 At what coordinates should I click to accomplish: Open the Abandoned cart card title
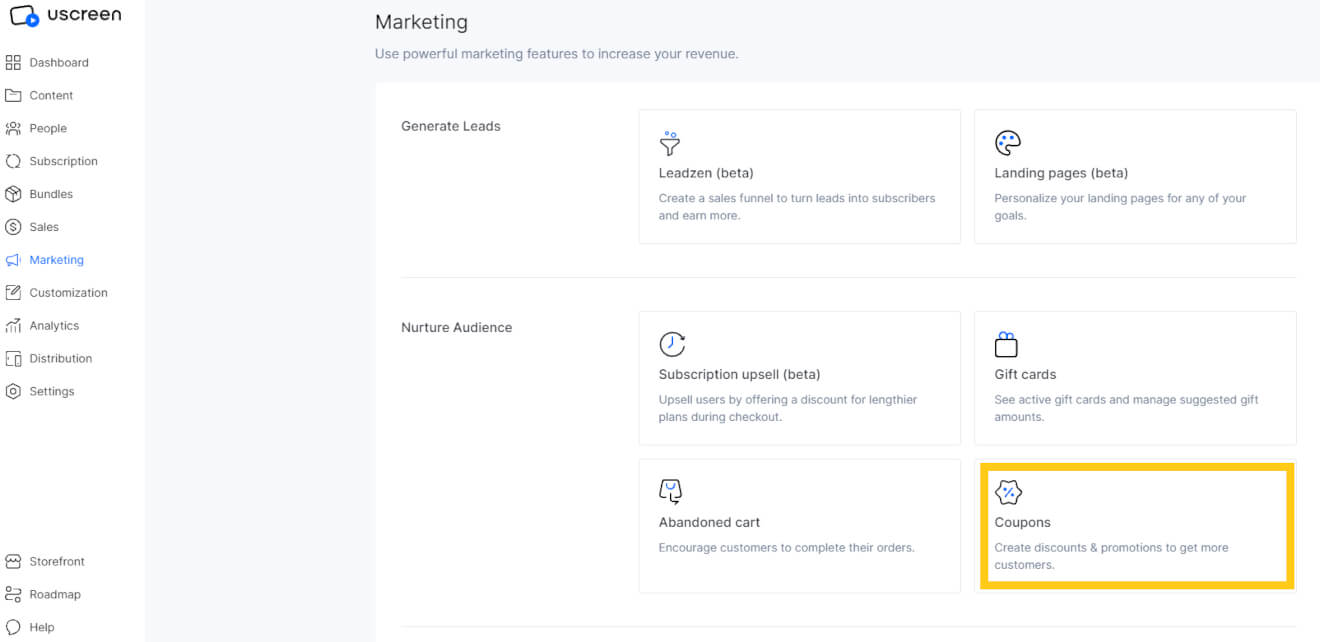tap(709, 523)
